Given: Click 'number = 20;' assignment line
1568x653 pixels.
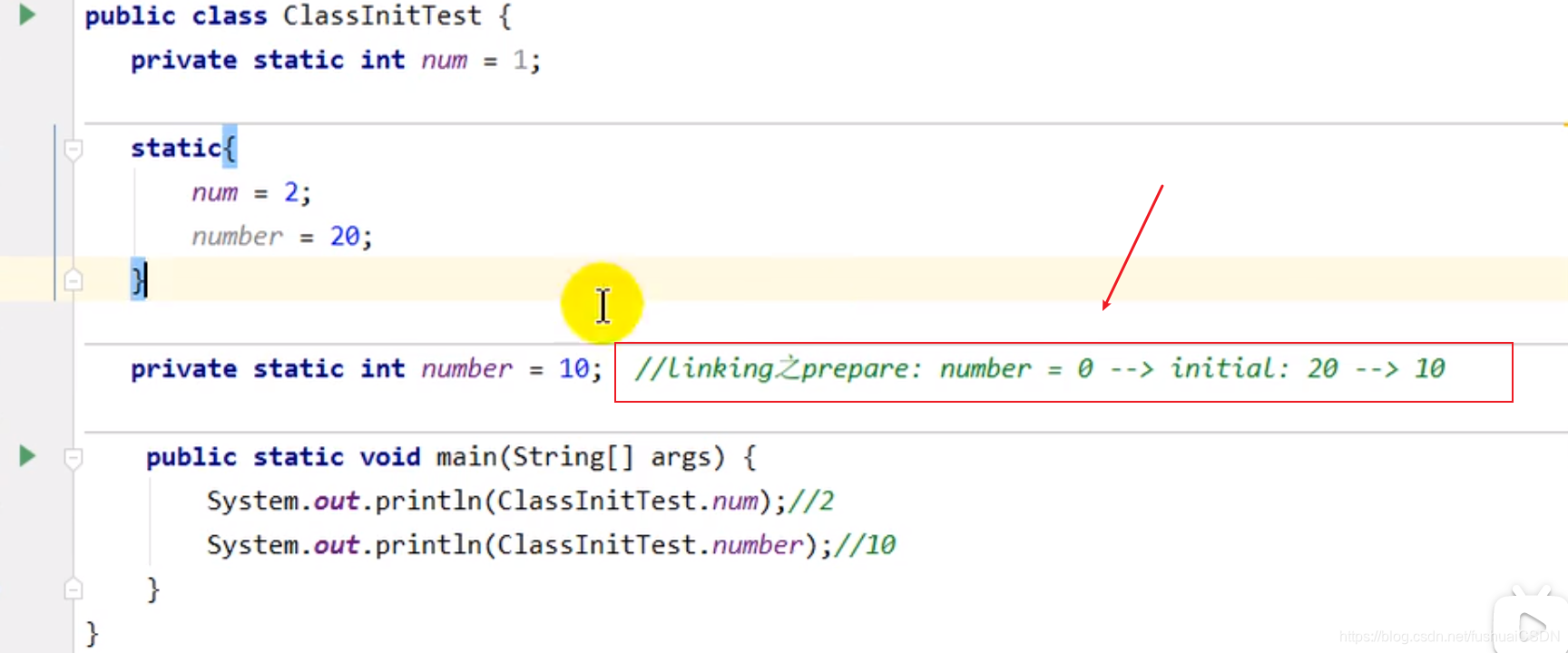Looking at the screenshot, I should pos(282,237).
